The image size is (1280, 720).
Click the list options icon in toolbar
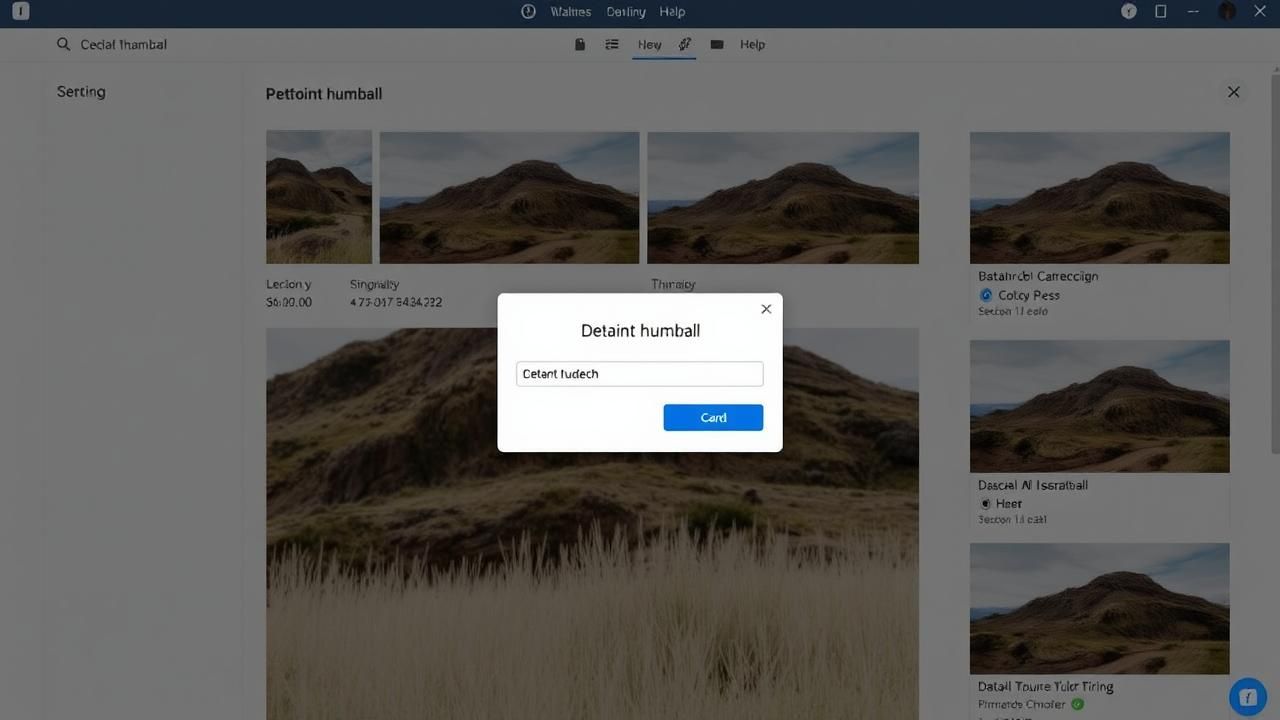coord(612,44)
